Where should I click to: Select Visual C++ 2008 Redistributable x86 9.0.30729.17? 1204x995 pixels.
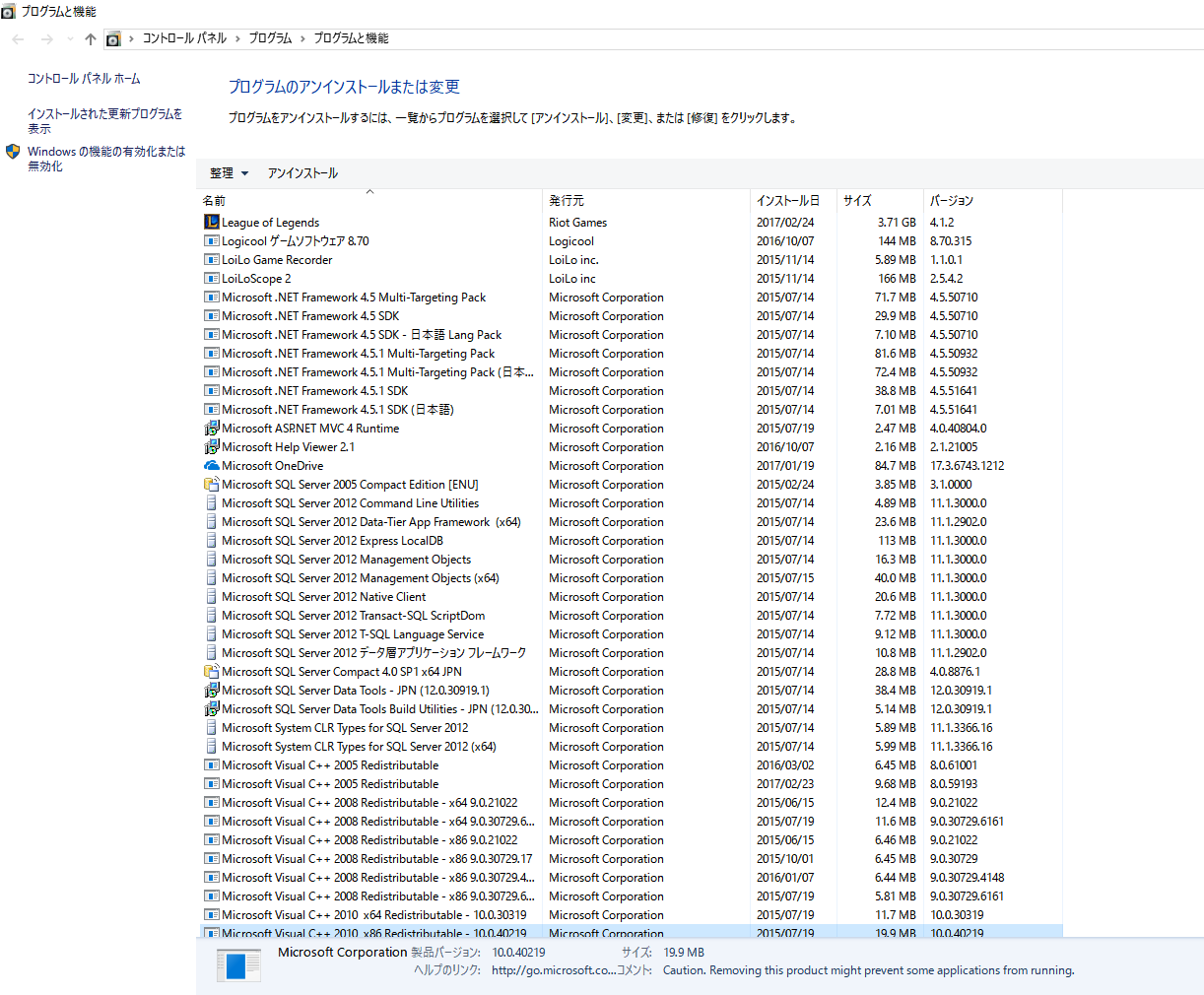click(631, 858)
